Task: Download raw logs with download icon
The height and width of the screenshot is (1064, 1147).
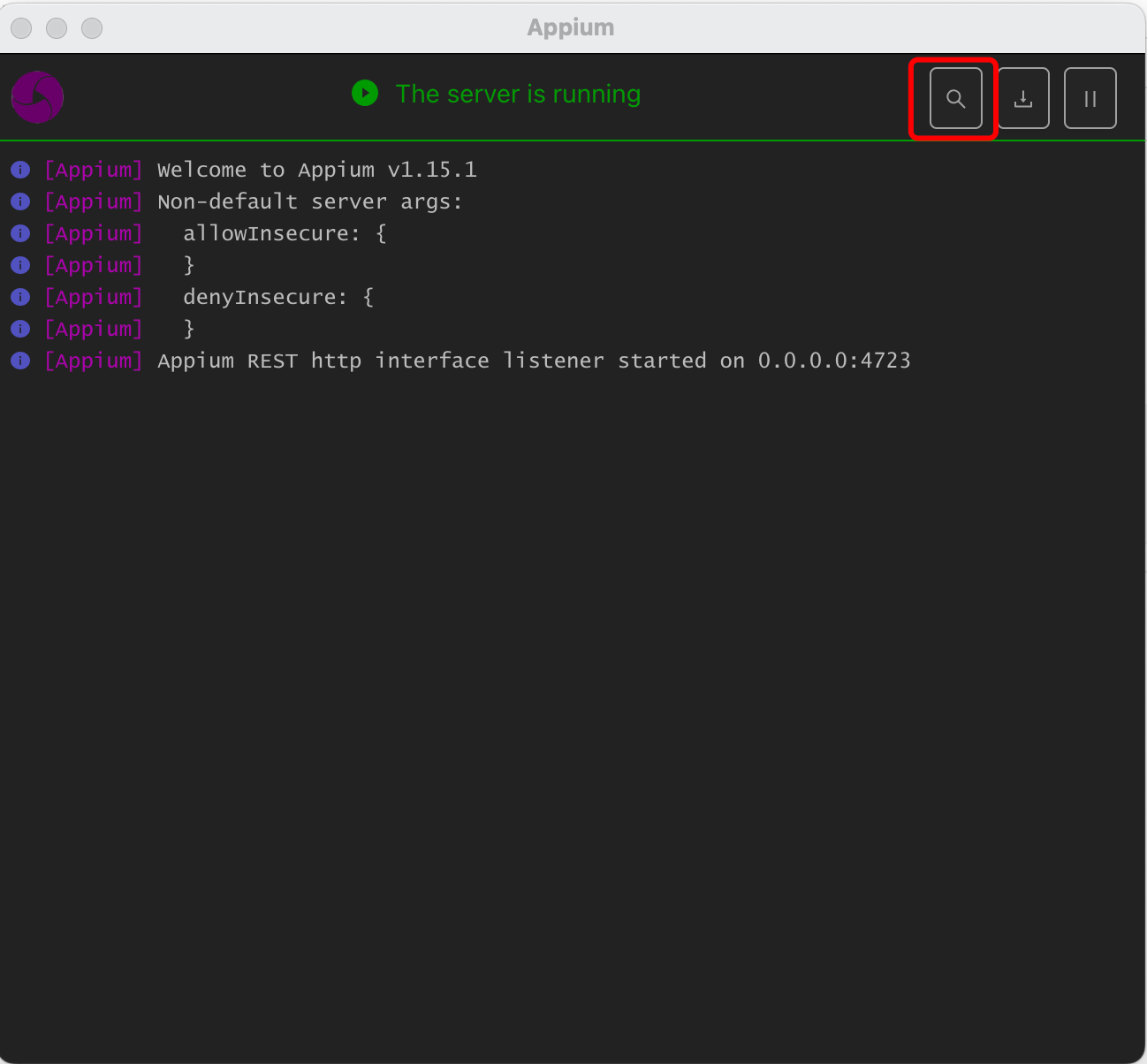Action: point(1023,98)
